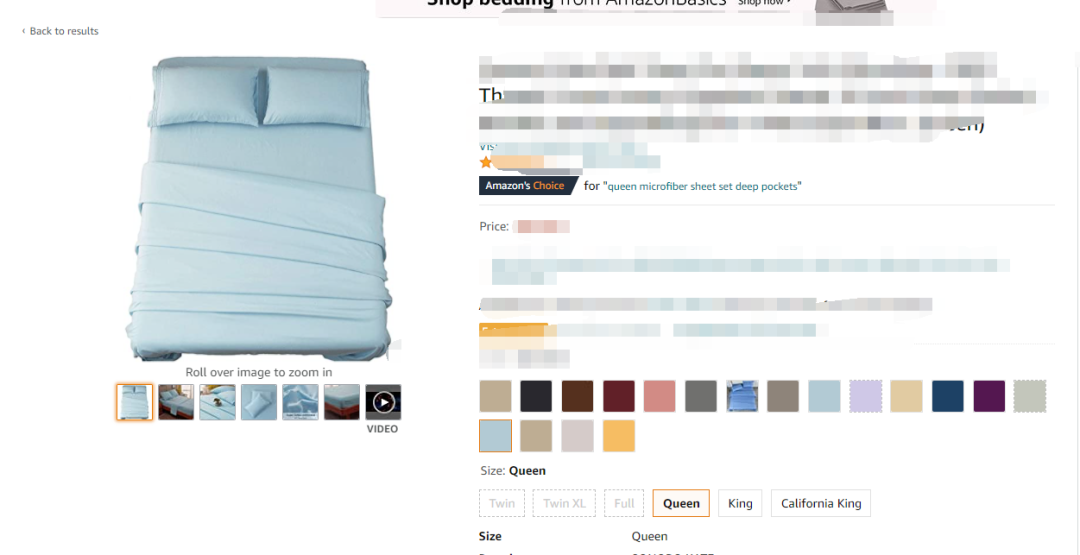Select the brown color swatch
The image size is (1080, 555).
[577, 396]
